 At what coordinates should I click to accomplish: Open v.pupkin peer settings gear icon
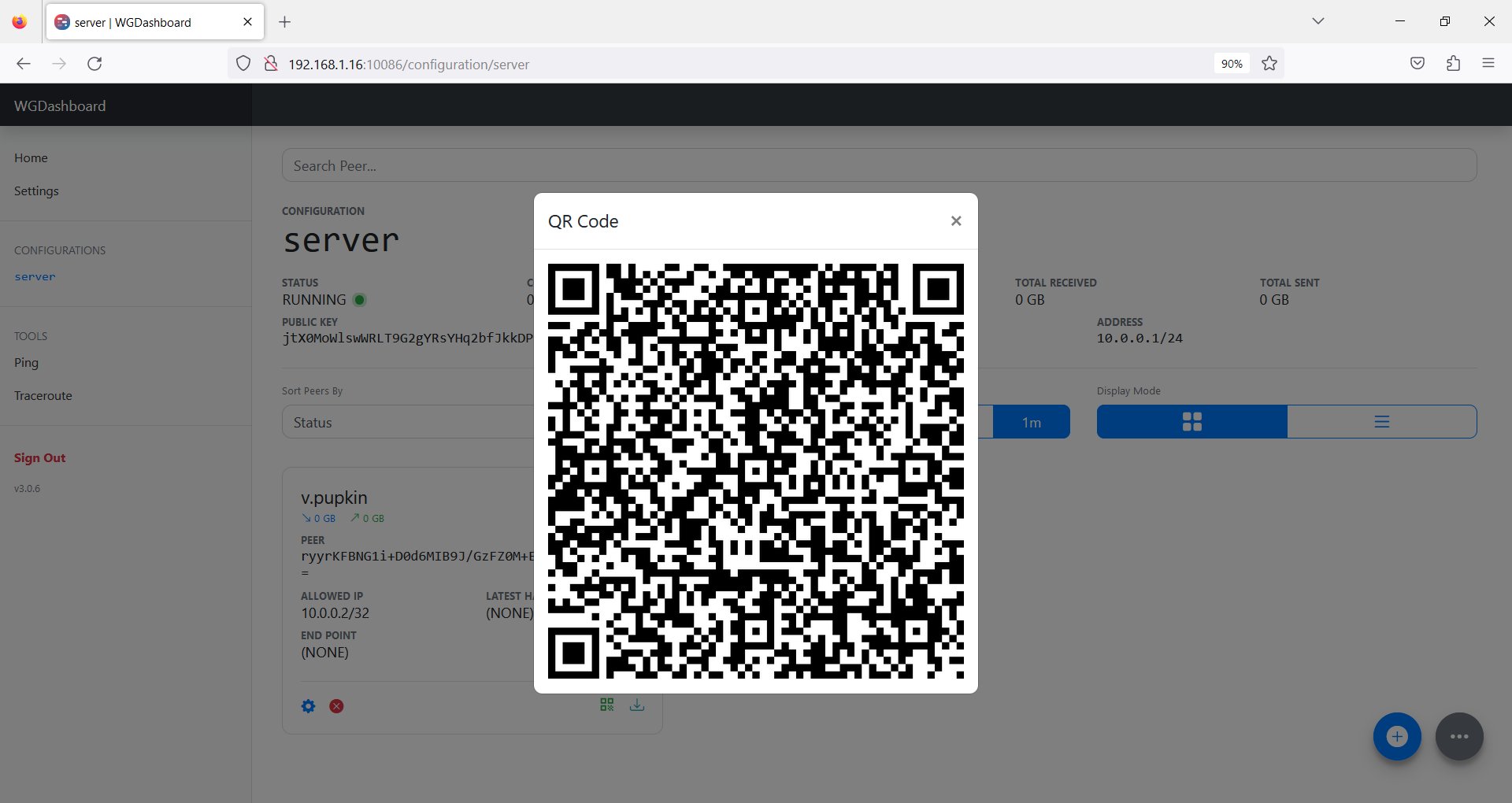(x=308, y=706)
